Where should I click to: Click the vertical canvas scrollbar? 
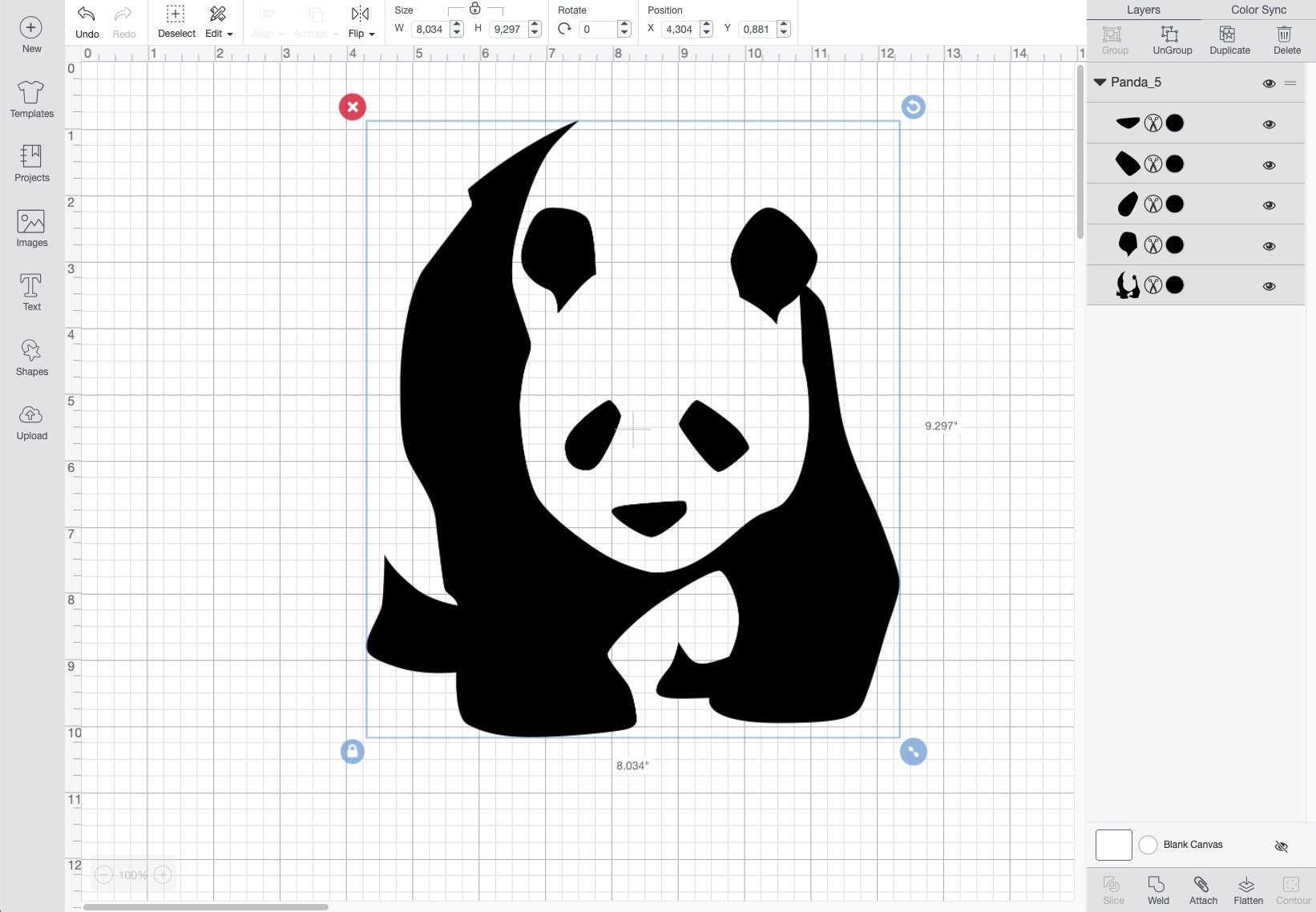[x=1080, y=151]
